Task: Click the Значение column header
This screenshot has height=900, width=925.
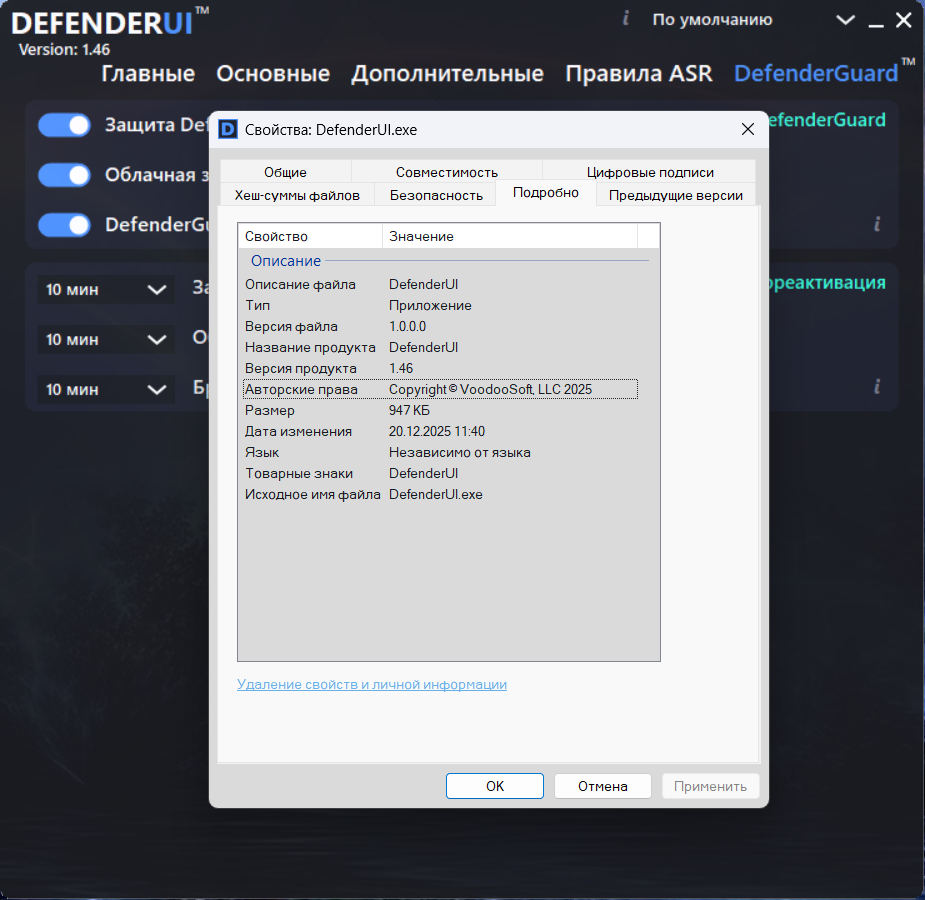Action: coord(510,236)
